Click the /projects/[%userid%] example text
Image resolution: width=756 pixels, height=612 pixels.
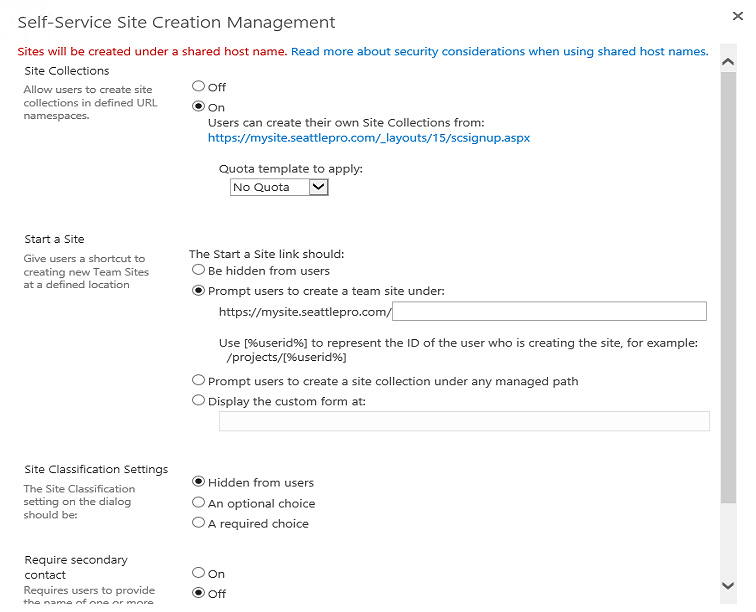(286, 357)
